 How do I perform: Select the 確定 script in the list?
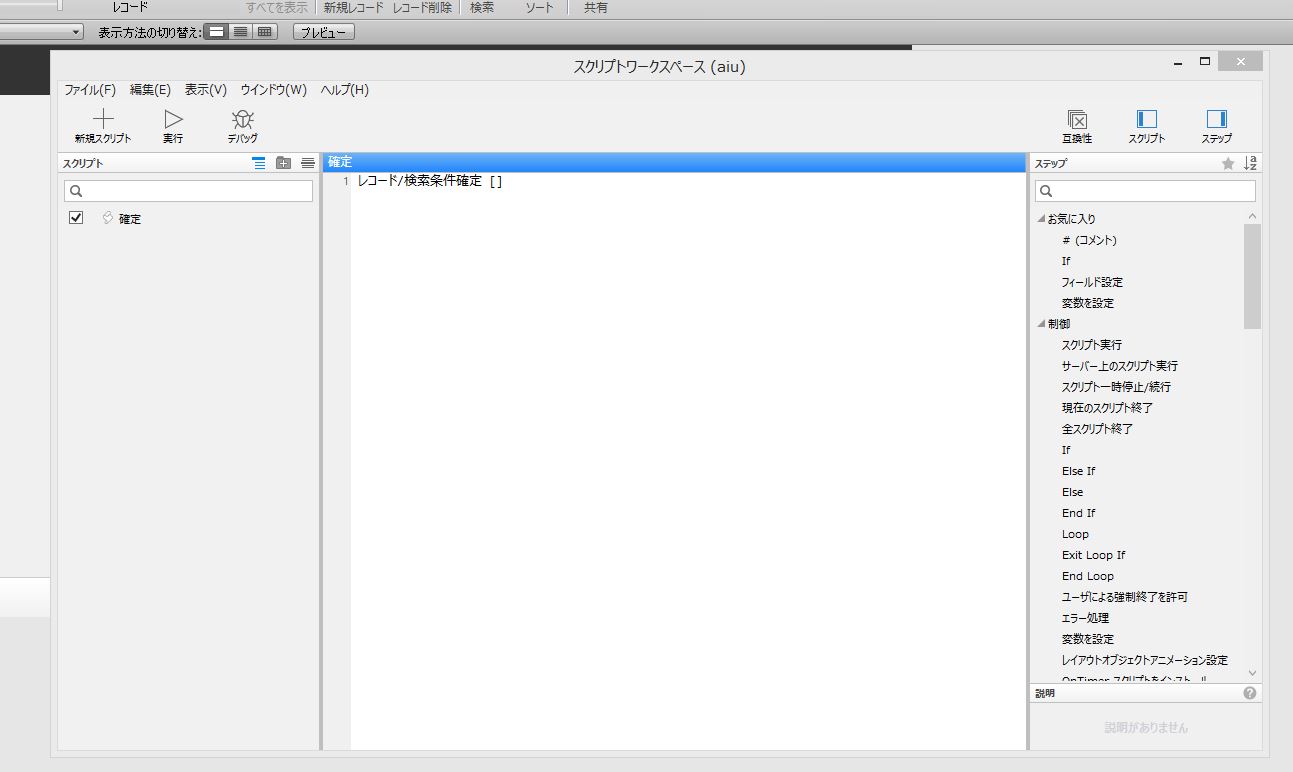click(x=130, y=219)
